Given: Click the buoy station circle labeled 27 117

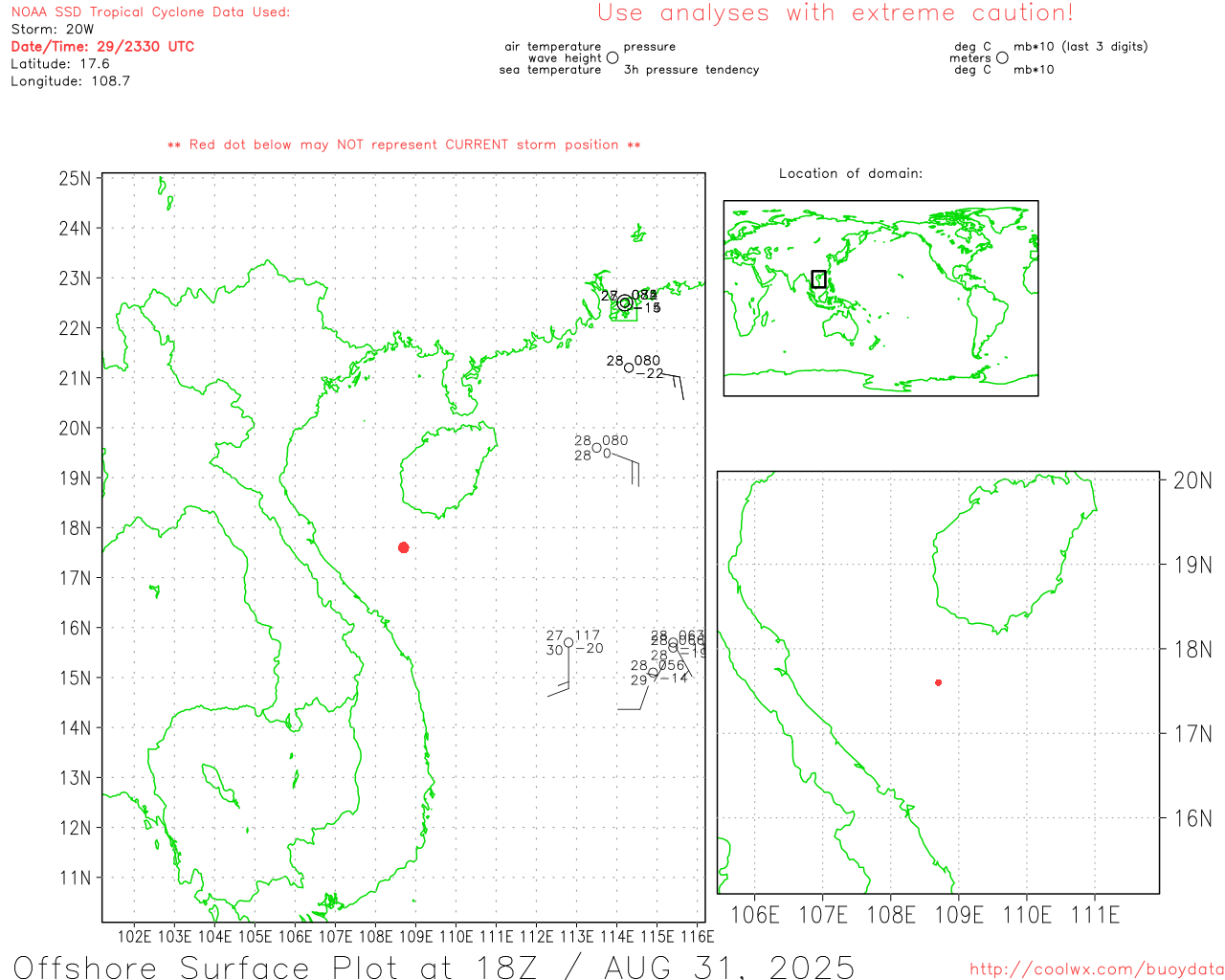Looking at the screenshot, I should (x=568, y=642).
